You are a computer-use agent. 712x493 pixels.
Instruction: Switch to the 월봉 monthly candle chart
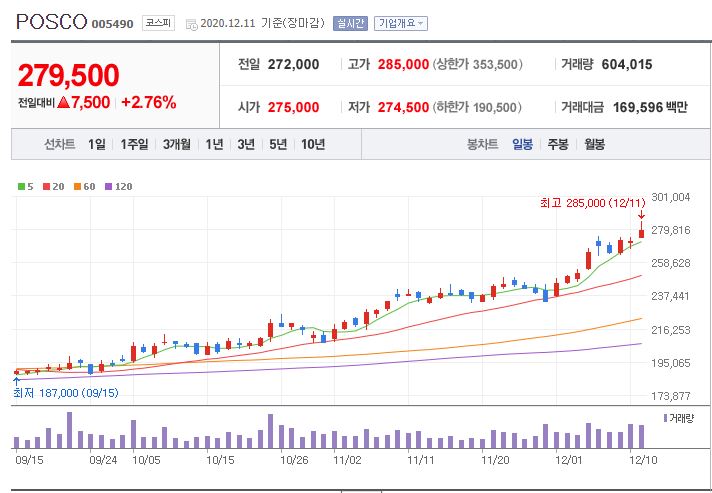coord(594,144)
